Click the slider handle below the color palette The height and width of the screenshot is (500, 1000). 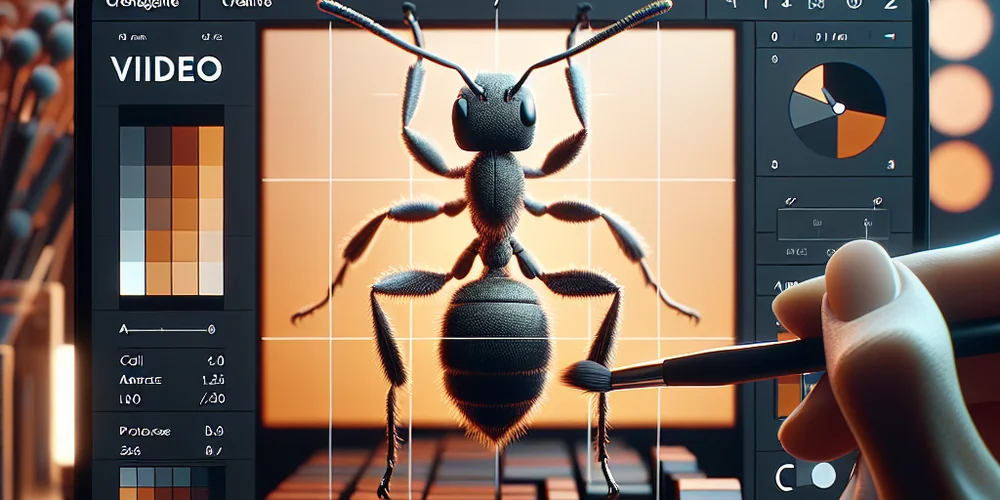click(x=211, y=330)
